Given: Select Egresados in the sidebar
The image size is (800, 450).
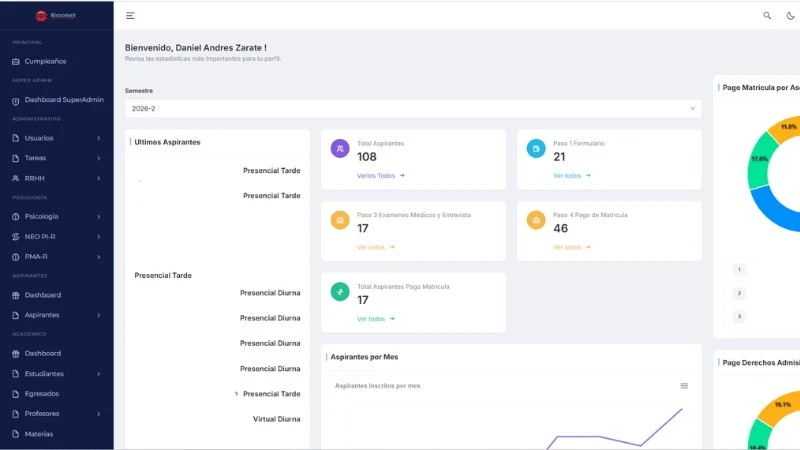Looking at the screenshot, I should (x=43, y=393).
